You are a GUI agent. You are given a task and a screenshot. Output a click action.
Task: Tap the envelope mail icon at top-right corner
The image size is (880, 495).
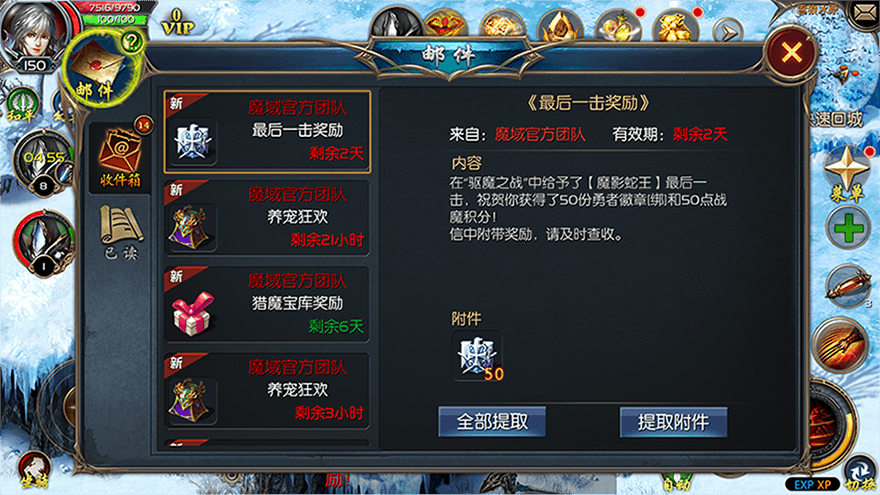(x=865, y=12)
